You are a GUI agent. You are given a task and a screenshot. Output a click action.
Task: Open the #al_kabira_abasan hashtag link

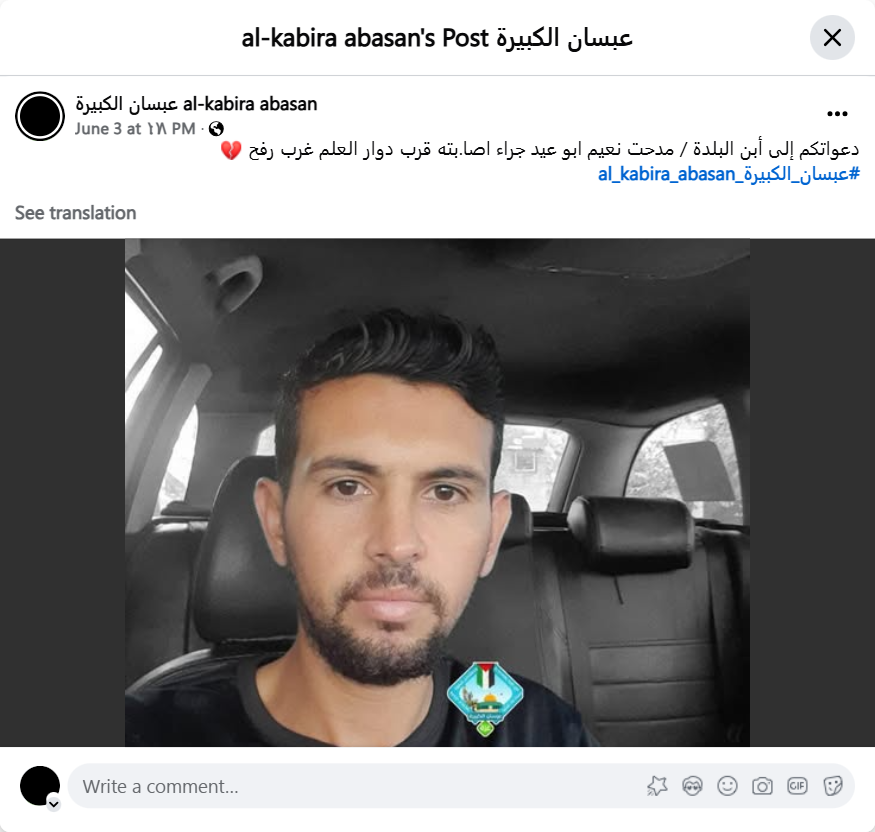tap(728, 174)
